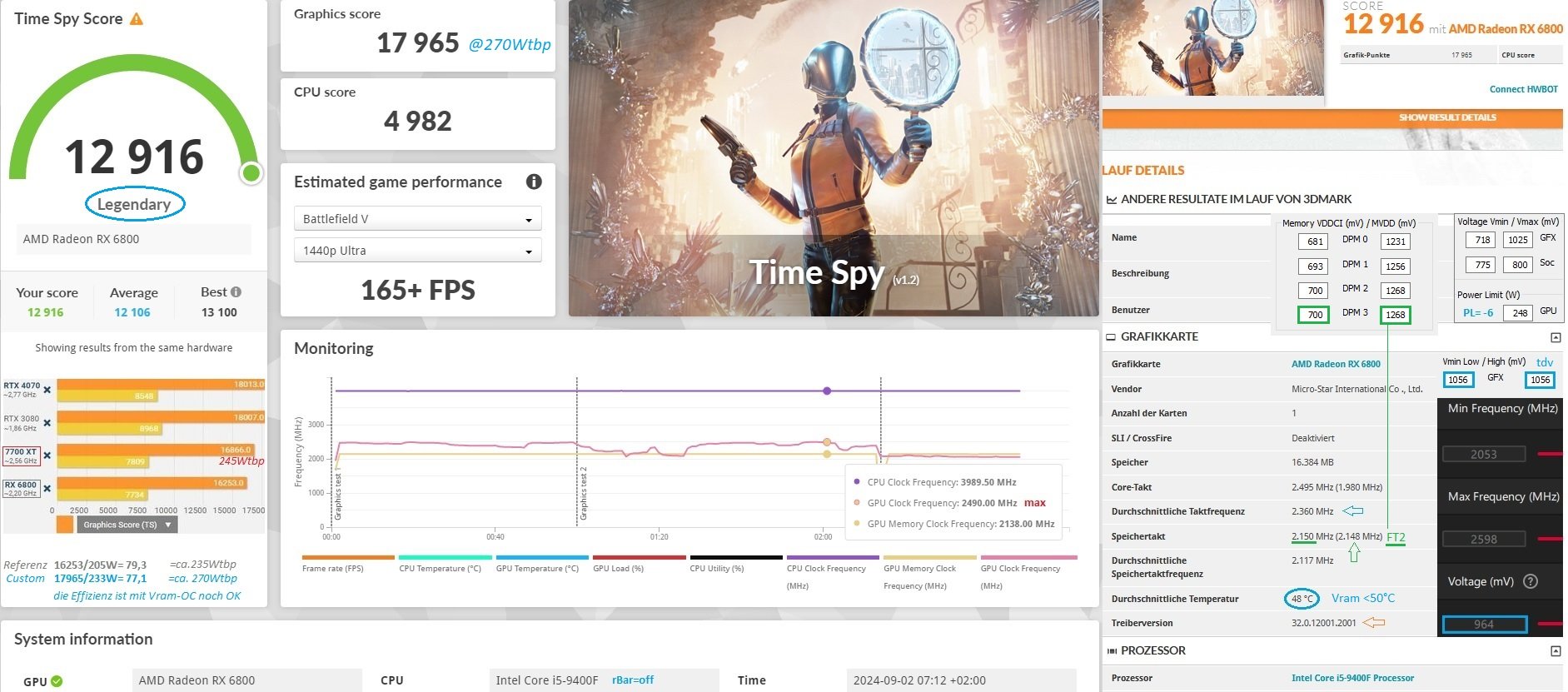This screenshot has height=692, width=1568.
Task: Click the Max Frequency field 2598
Action: click(x=1484, y=539)
